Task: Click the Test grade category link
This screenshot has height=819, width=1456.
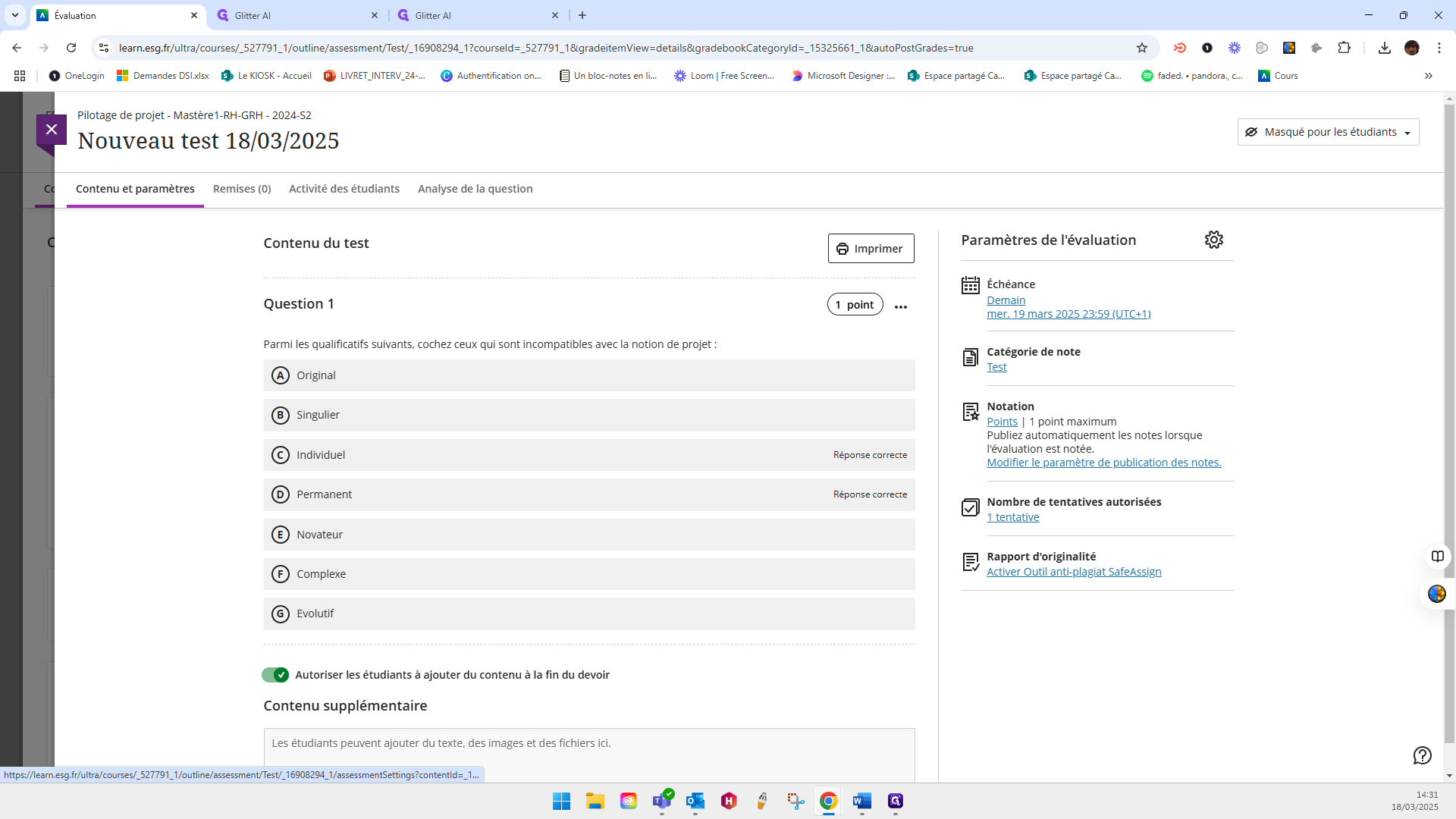Action: (996, 367)
